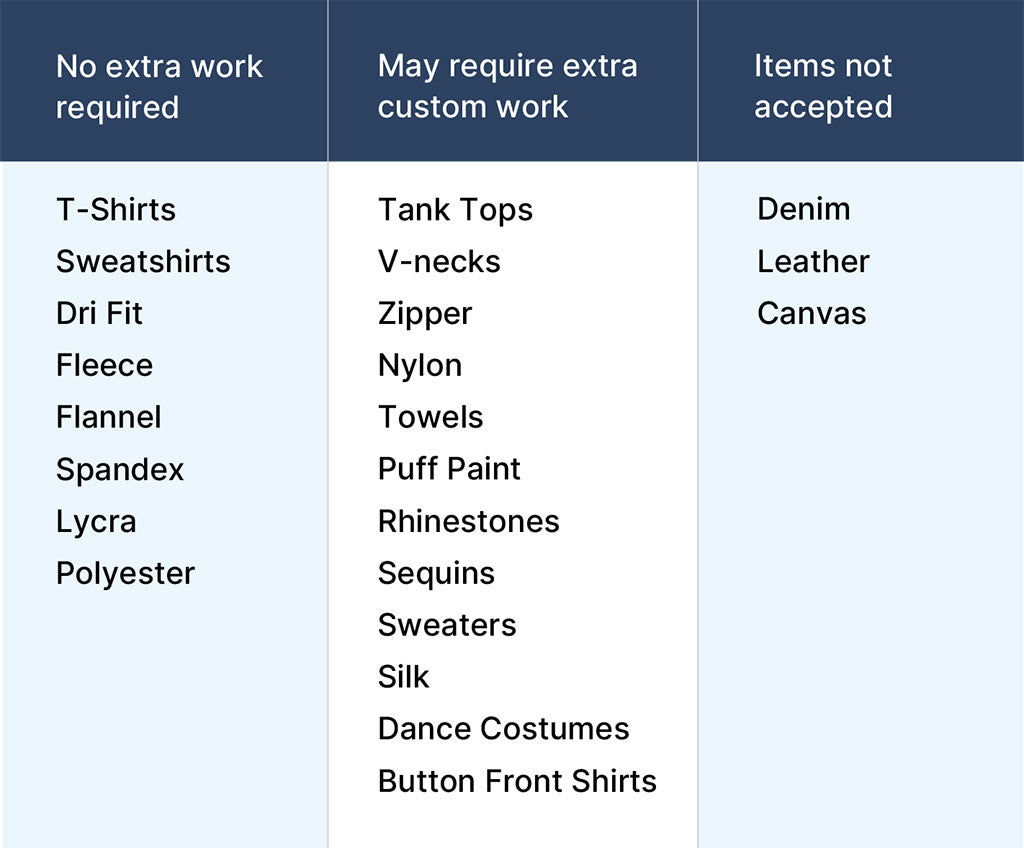Click the Spandex entry
This screenshot has width=1024, height=848.
click(x=120, y=470)
